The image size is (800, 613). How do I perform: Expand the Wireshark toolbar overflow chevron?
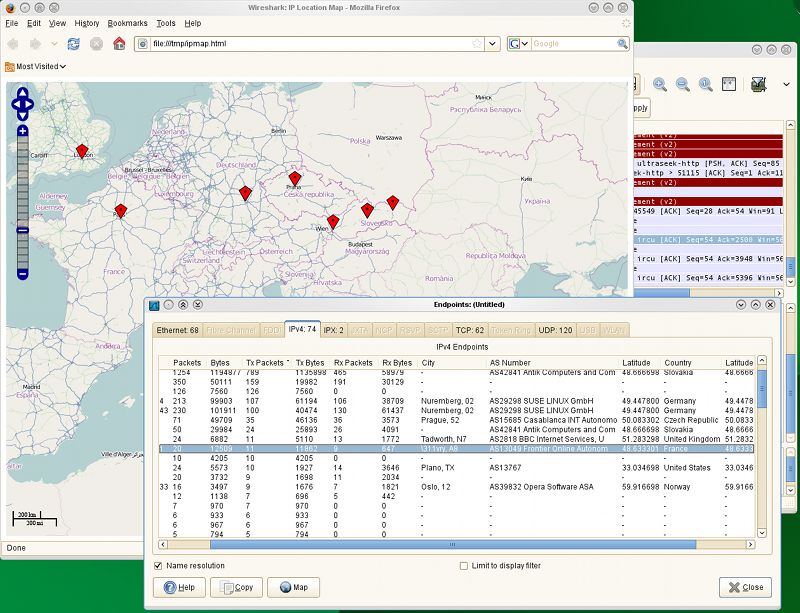[x=786, y=84]
